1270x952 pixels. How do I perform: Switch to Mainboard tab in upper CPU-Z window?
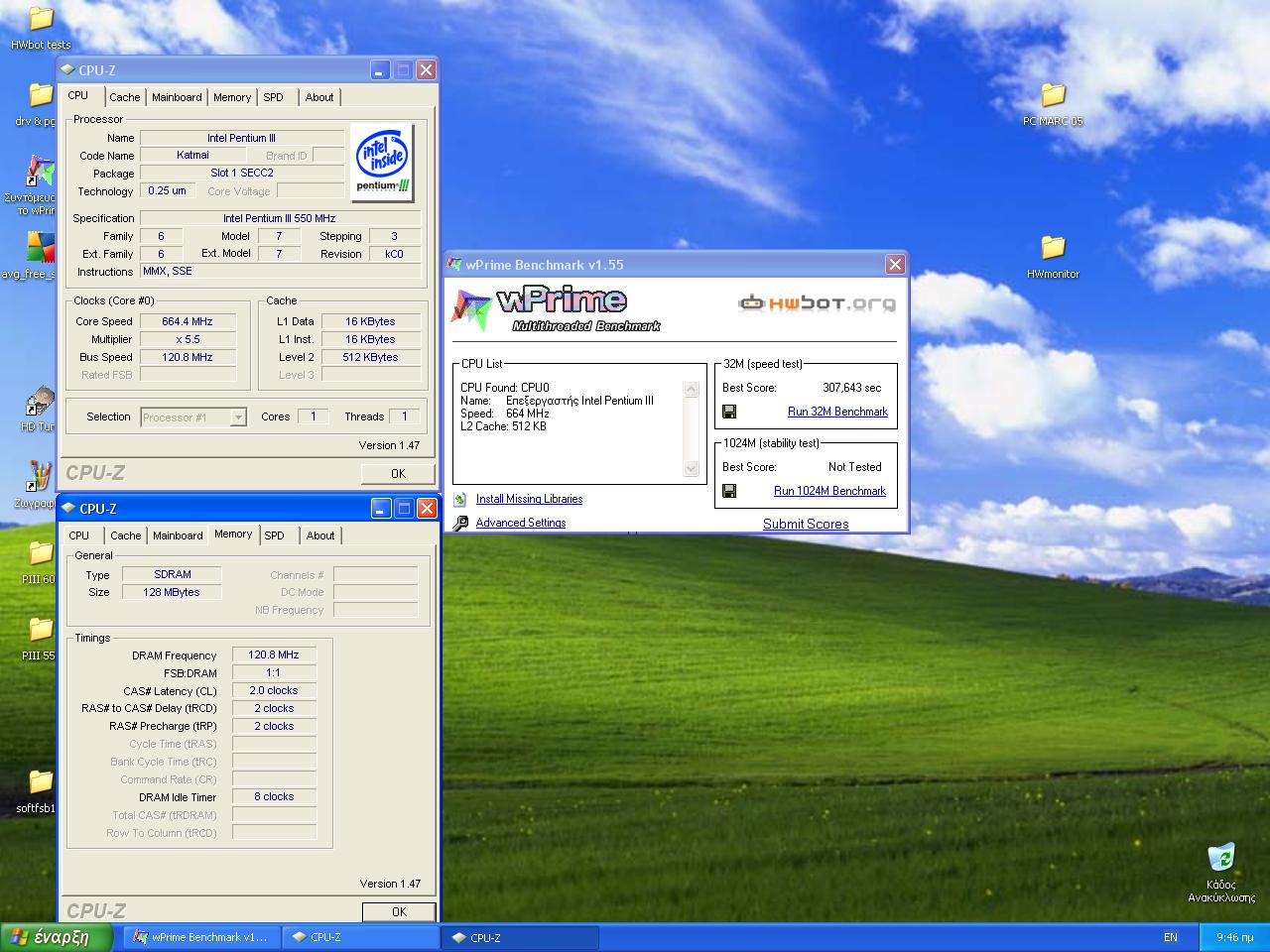coord(177,97)
